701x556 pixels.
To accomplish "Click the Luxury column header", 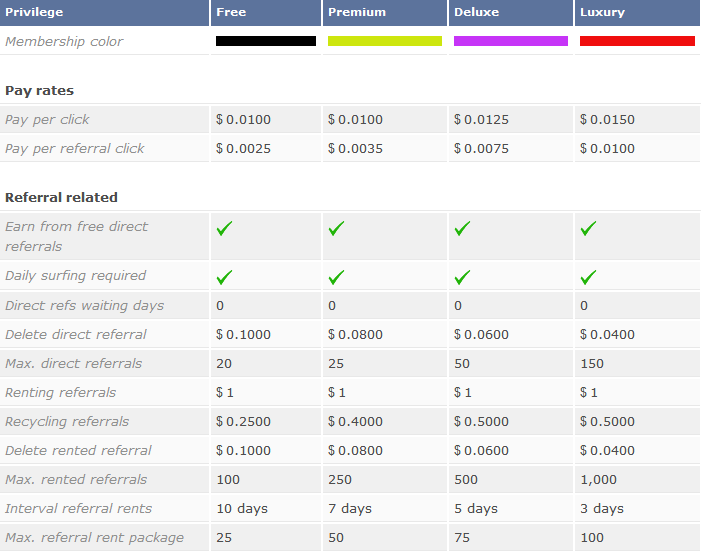I will 638,13.
